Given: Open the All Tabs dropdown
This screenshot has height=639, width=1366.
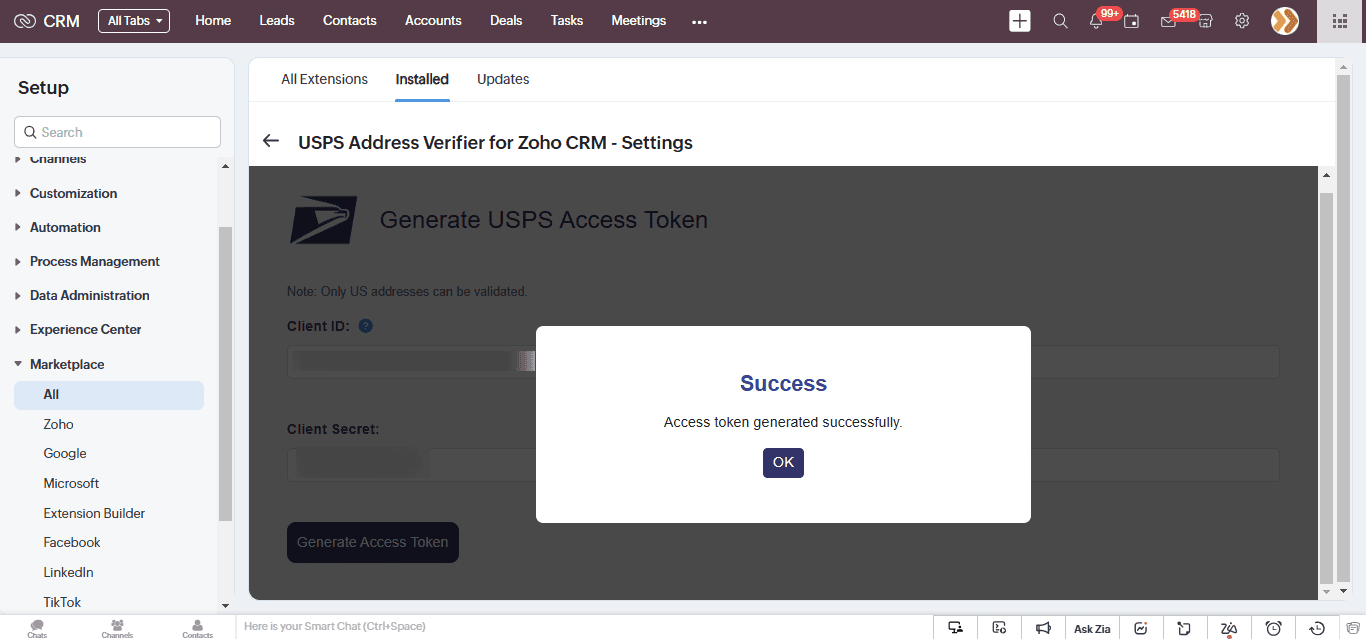Looking at the screenshot, I should coord(134,21).
